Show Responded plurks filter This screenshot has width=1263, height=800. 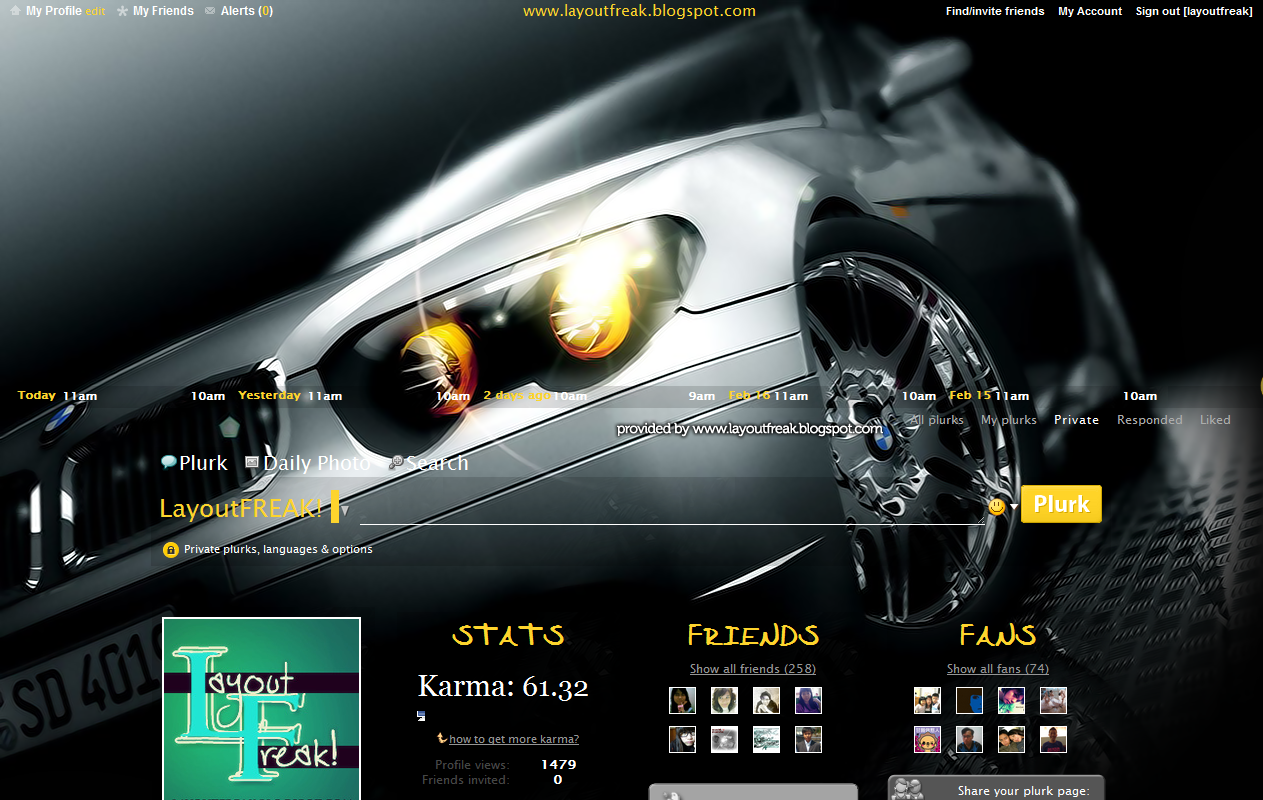tap(1150, 420)
